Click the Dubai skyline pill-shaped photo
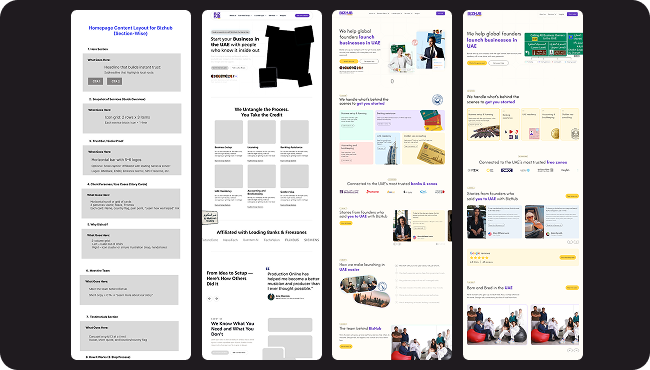Viewport: 650px width, 370px height. click(371, 298)
